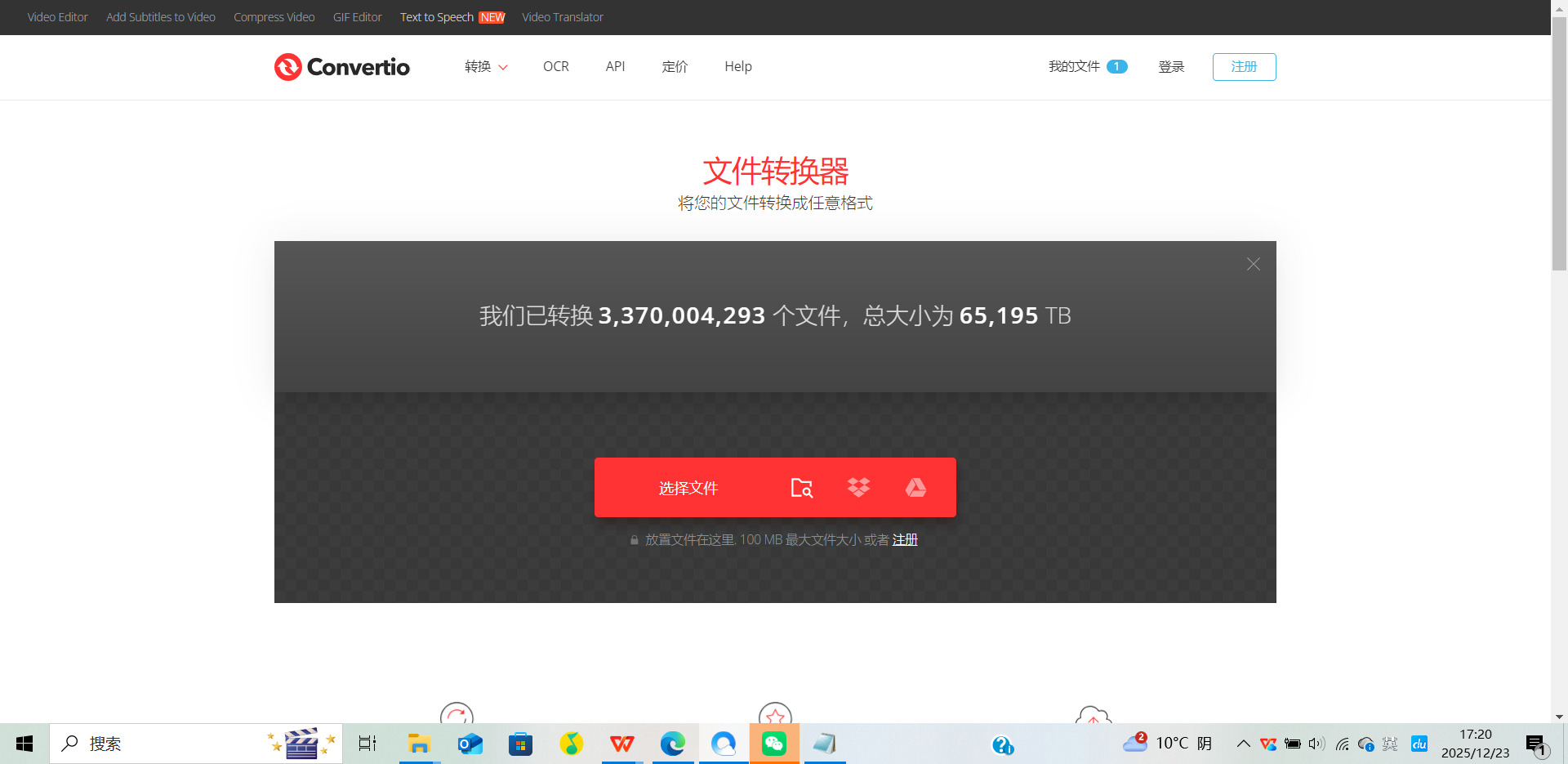This screenshot has width=1568, height=764.
Task: Open the notification center icon
Action: pyautogui.click(x=1537, y=745)
